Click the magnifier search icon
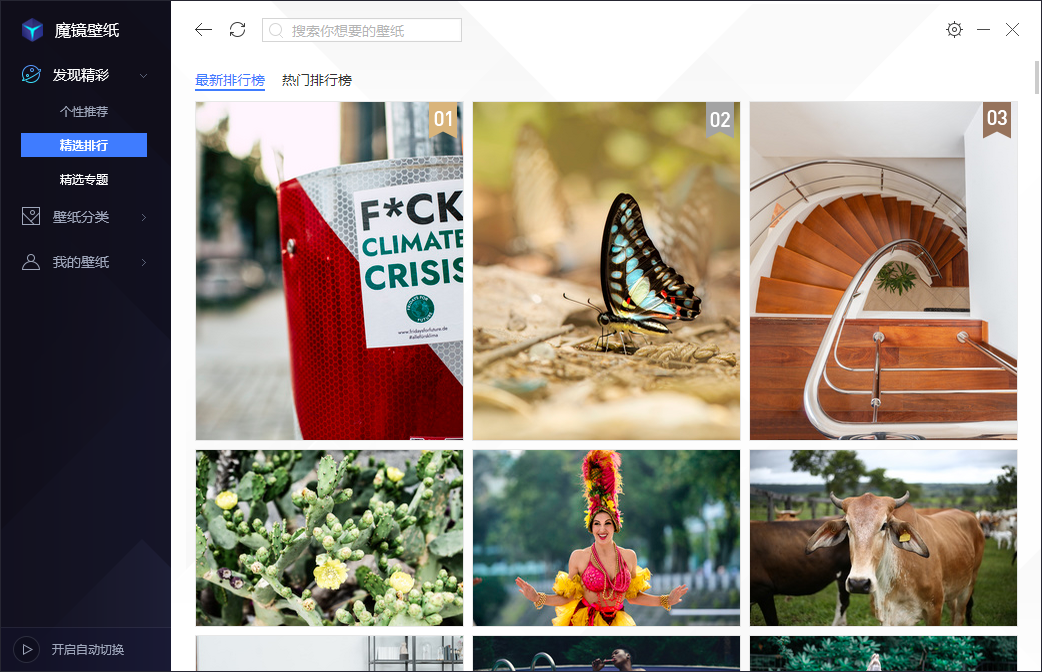This screenshot has width=1042, height=672. coord(276,31)
